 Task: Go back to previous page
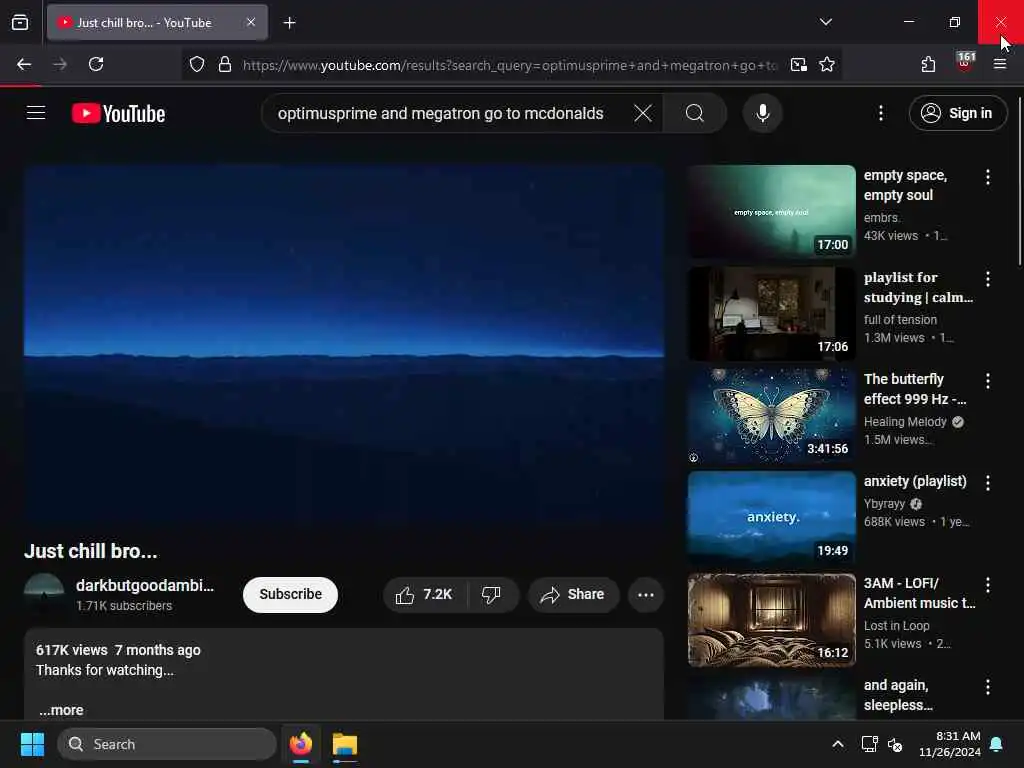tap(24, 64)
